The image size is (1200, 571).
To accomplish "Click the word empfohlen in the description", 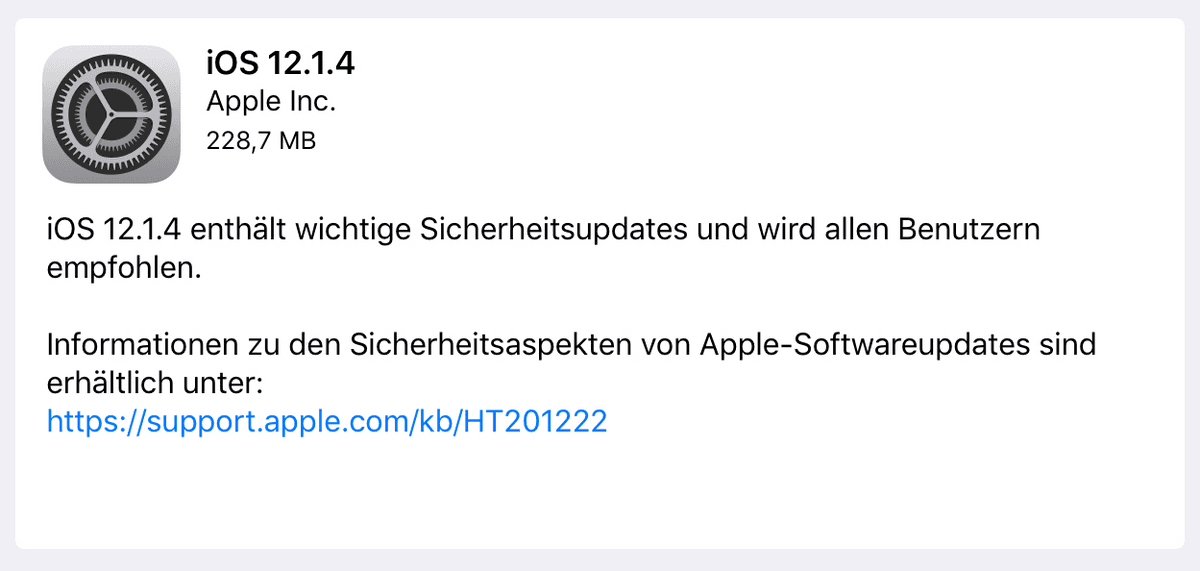I will click(x=124, y=269).
